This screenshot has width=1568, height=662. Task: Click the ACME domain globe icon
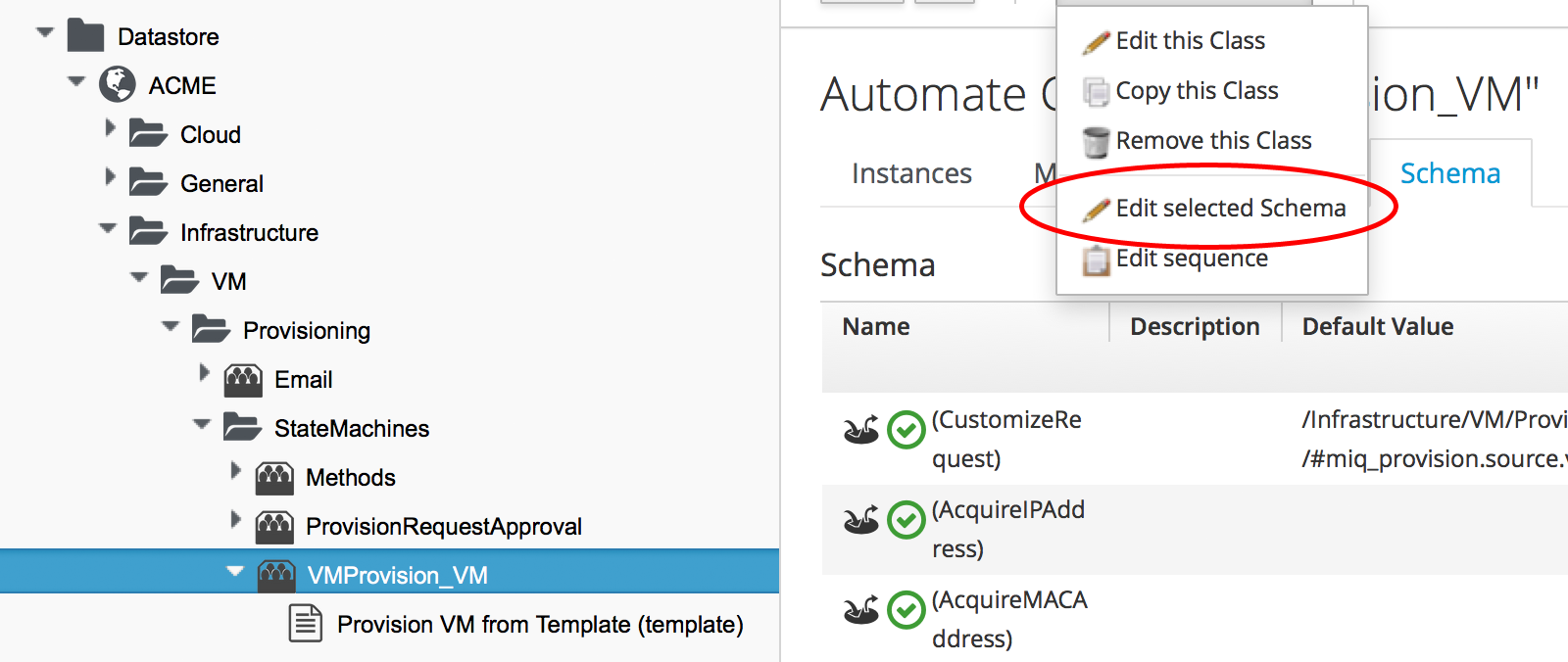(118, 85)
